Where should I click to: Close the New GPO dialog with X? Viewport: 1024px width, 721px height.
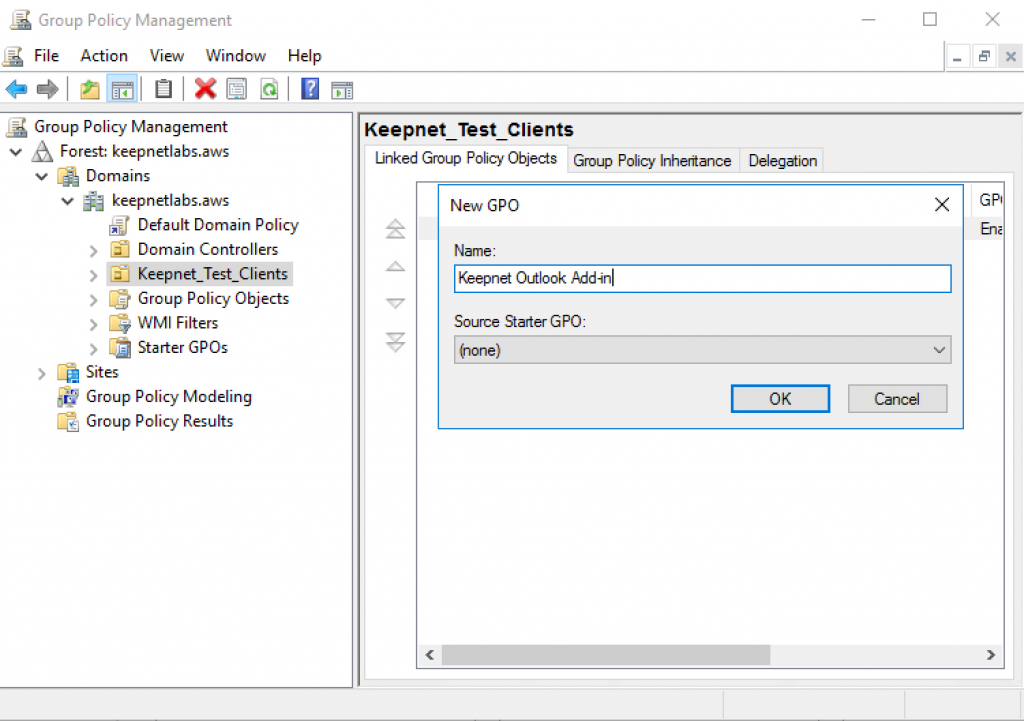click(x=942, y=205)
